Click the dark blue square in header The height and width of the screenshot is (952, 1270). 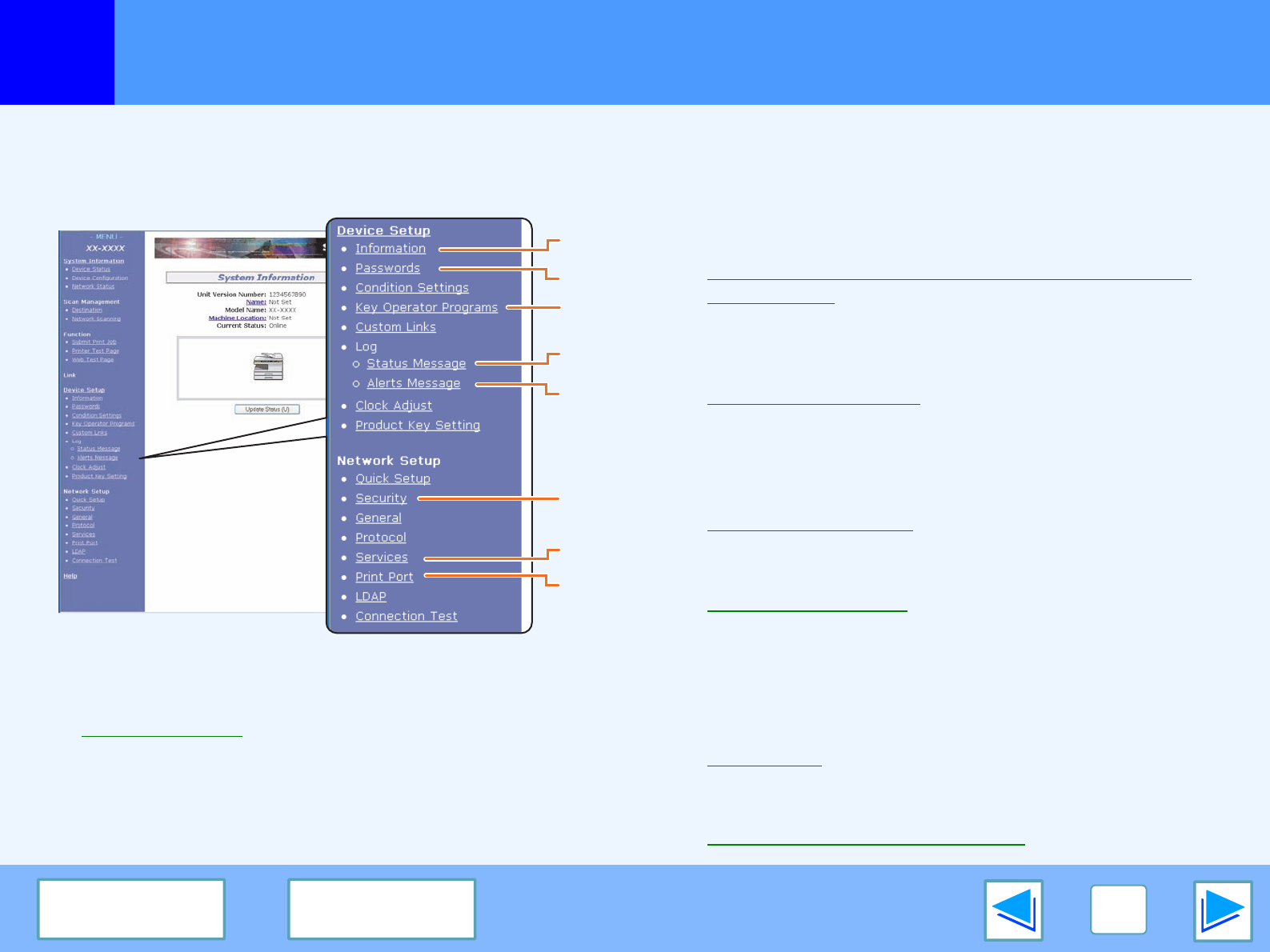[57, 52]
